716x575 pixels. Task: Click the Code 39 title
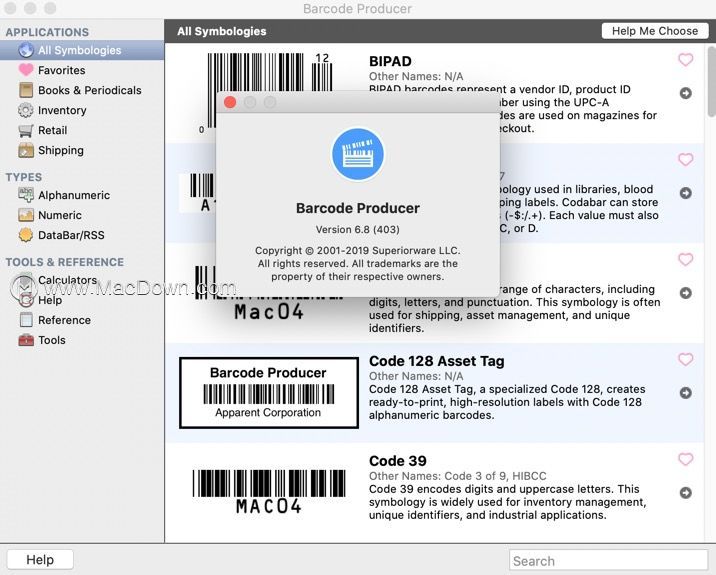pos(398,461)
